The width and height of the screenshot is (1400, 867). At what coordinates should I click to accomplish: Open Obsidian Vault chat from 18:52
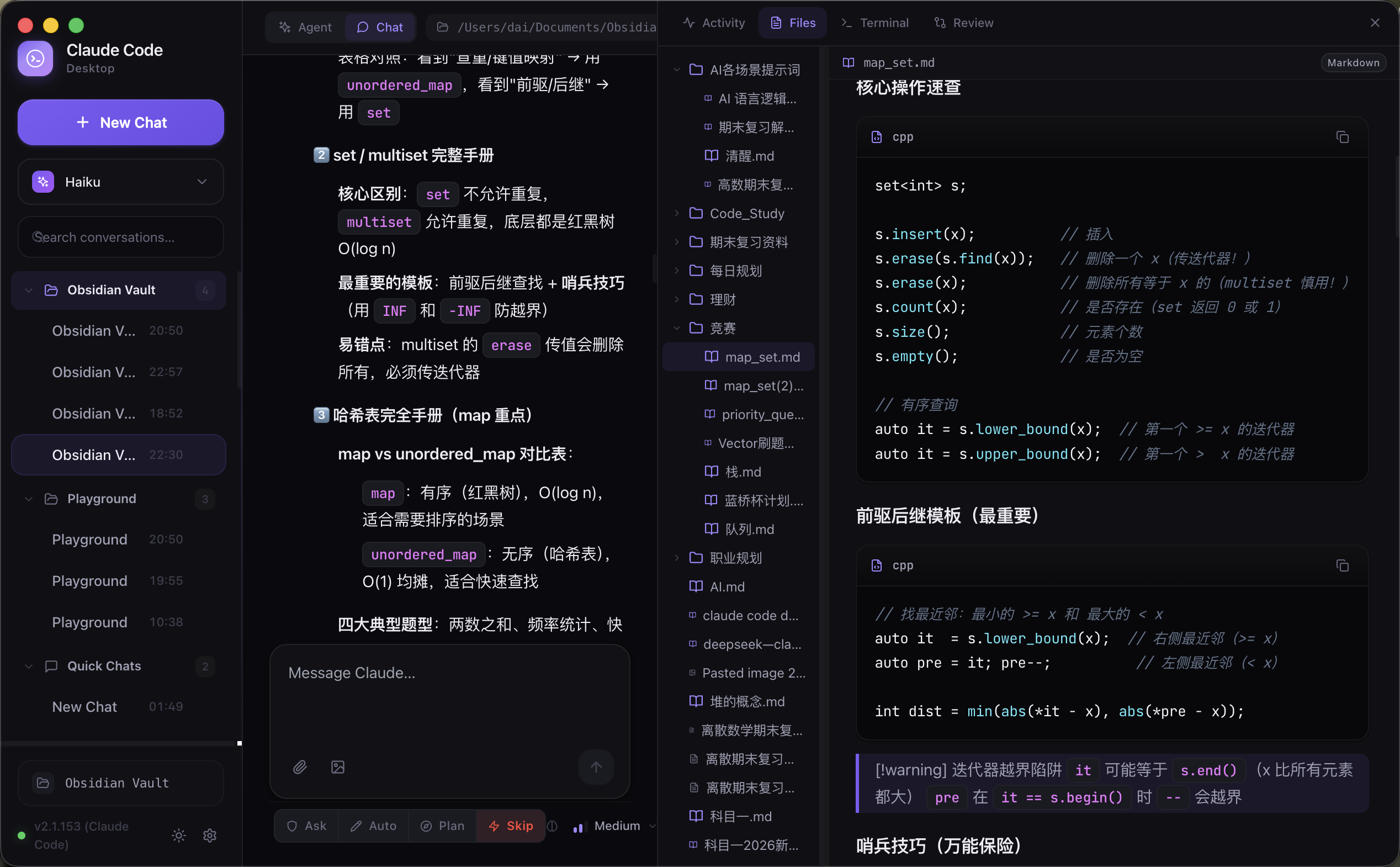[x=119, y=414]
